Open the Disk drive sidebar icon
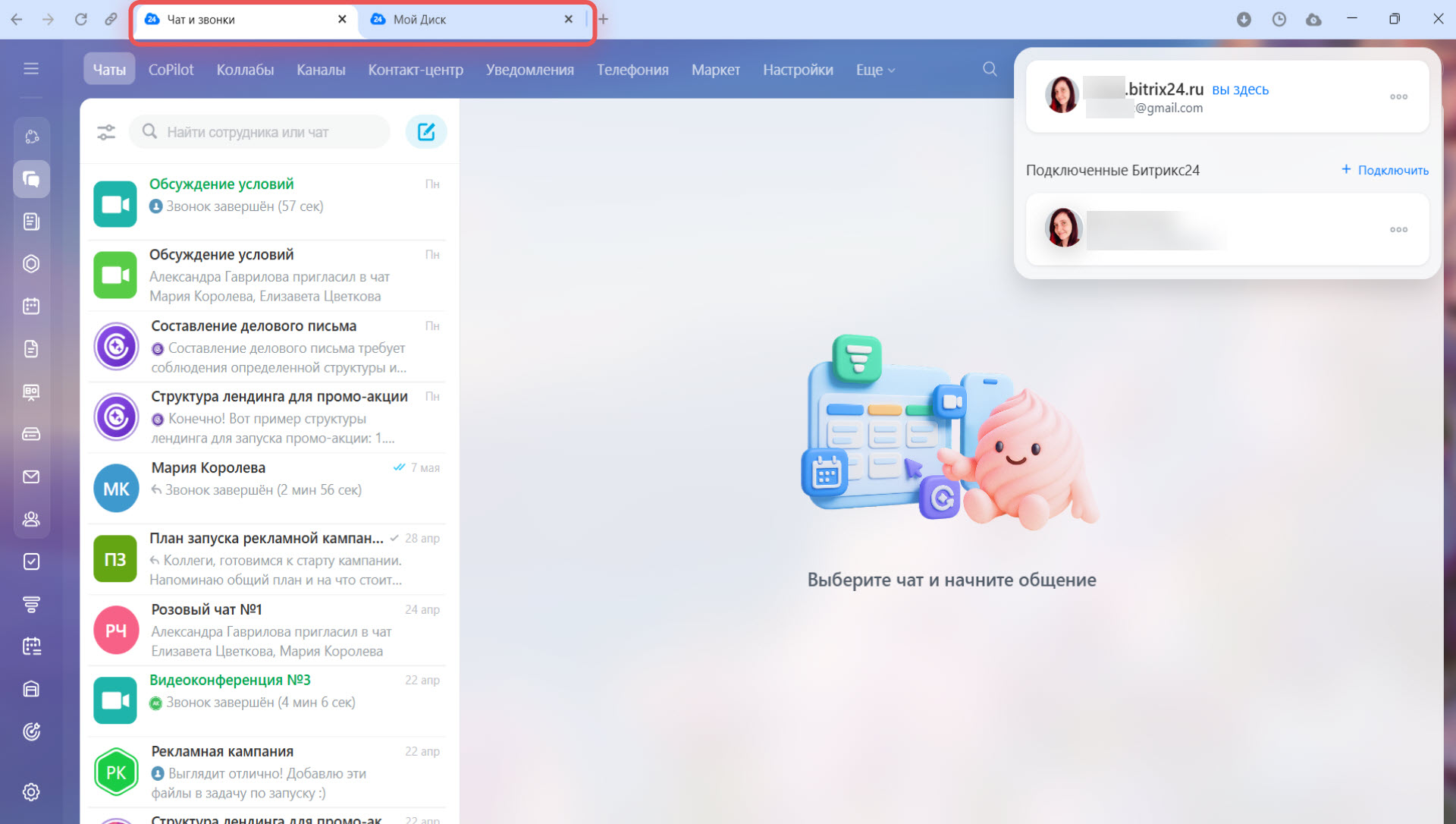 pos(31,434)
